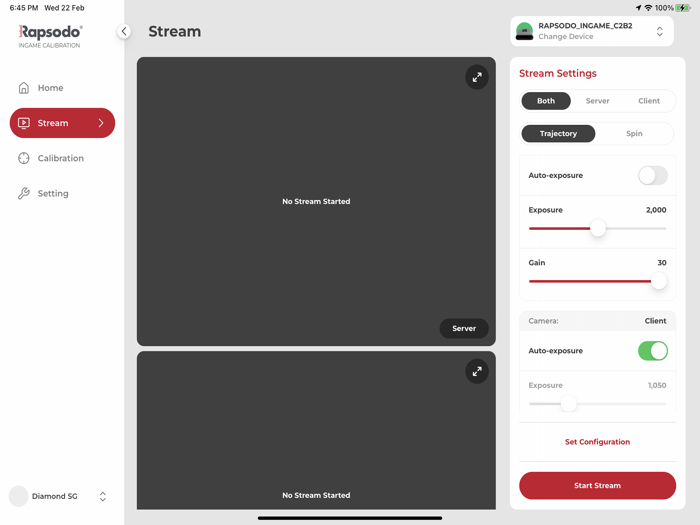
Task: Open the Change Device selector arrows
Action: coord(659,31)
